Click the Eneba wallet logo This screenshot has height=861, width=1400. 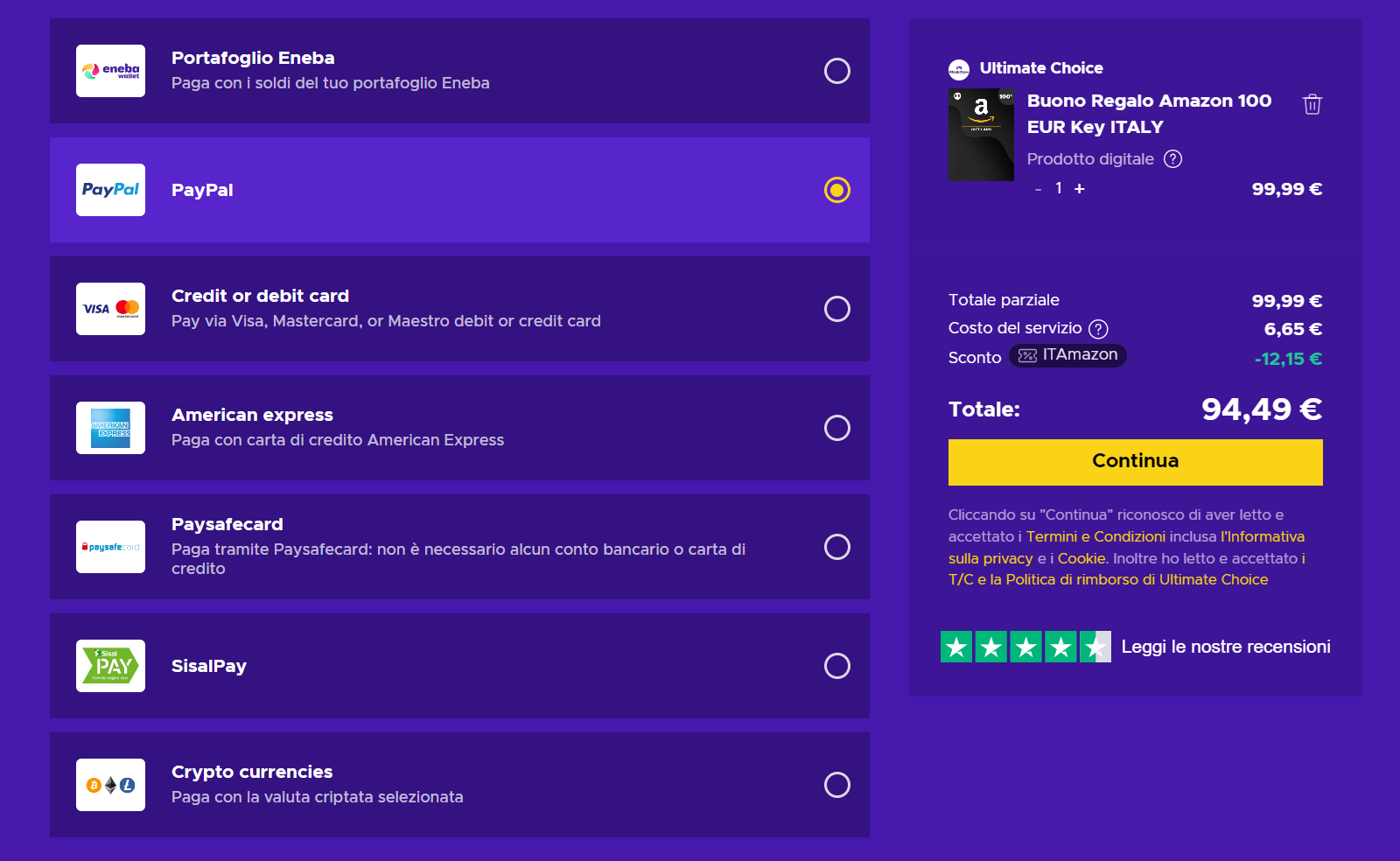coord(110,71)
